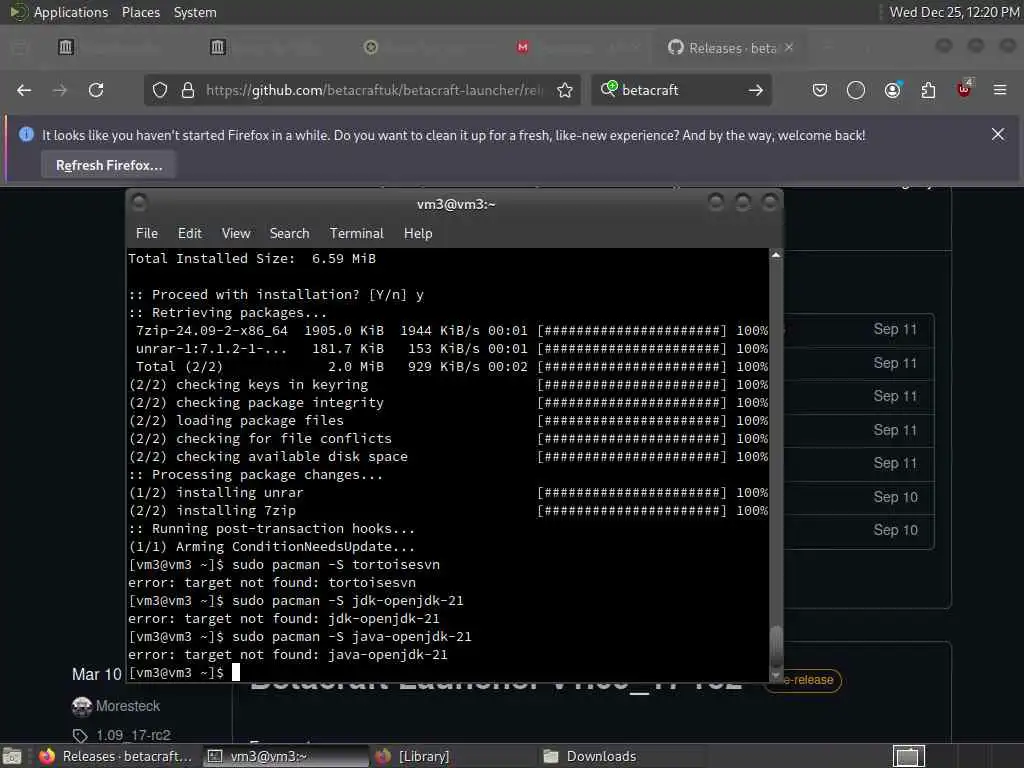
Task: Click 'error: target not found: tortoisesvn' line
Action: (x=272, y=583)
